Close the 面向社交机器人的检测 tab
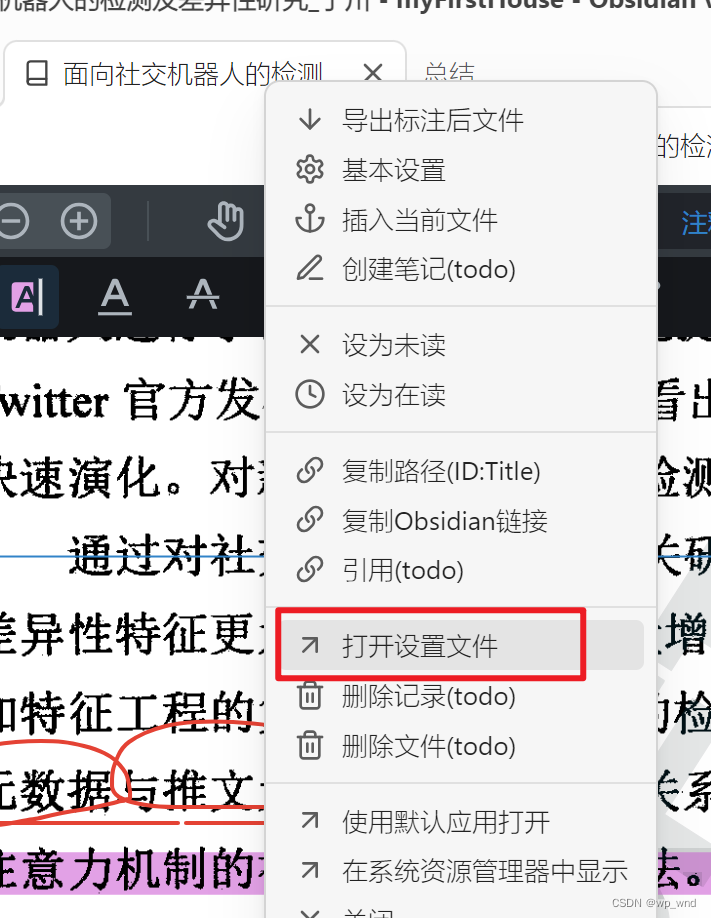The width and height of the screenshot is (711, 918). [x=373, y=73]
